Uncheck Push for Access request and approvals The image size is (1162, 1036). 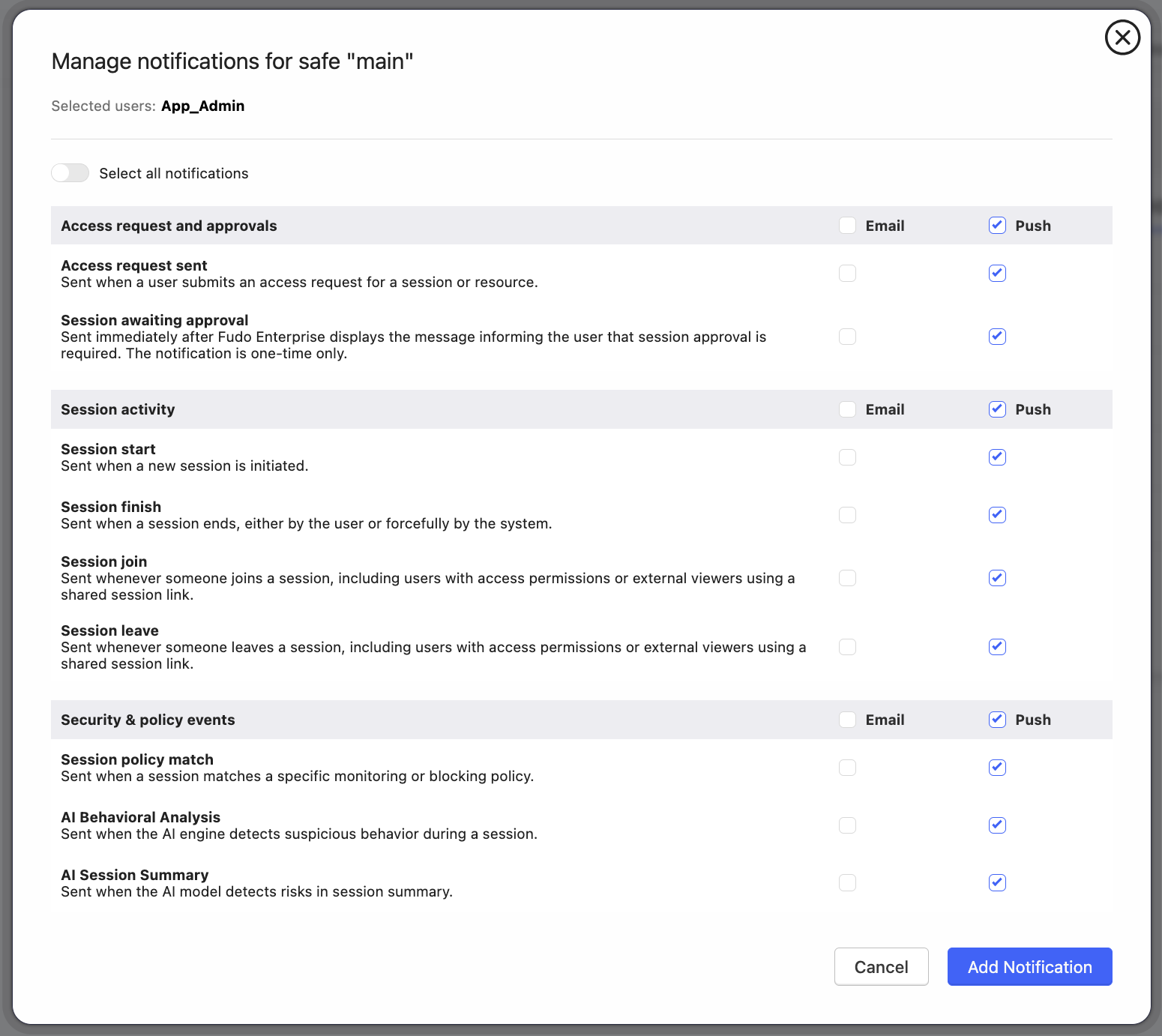(x=997, y=226)
